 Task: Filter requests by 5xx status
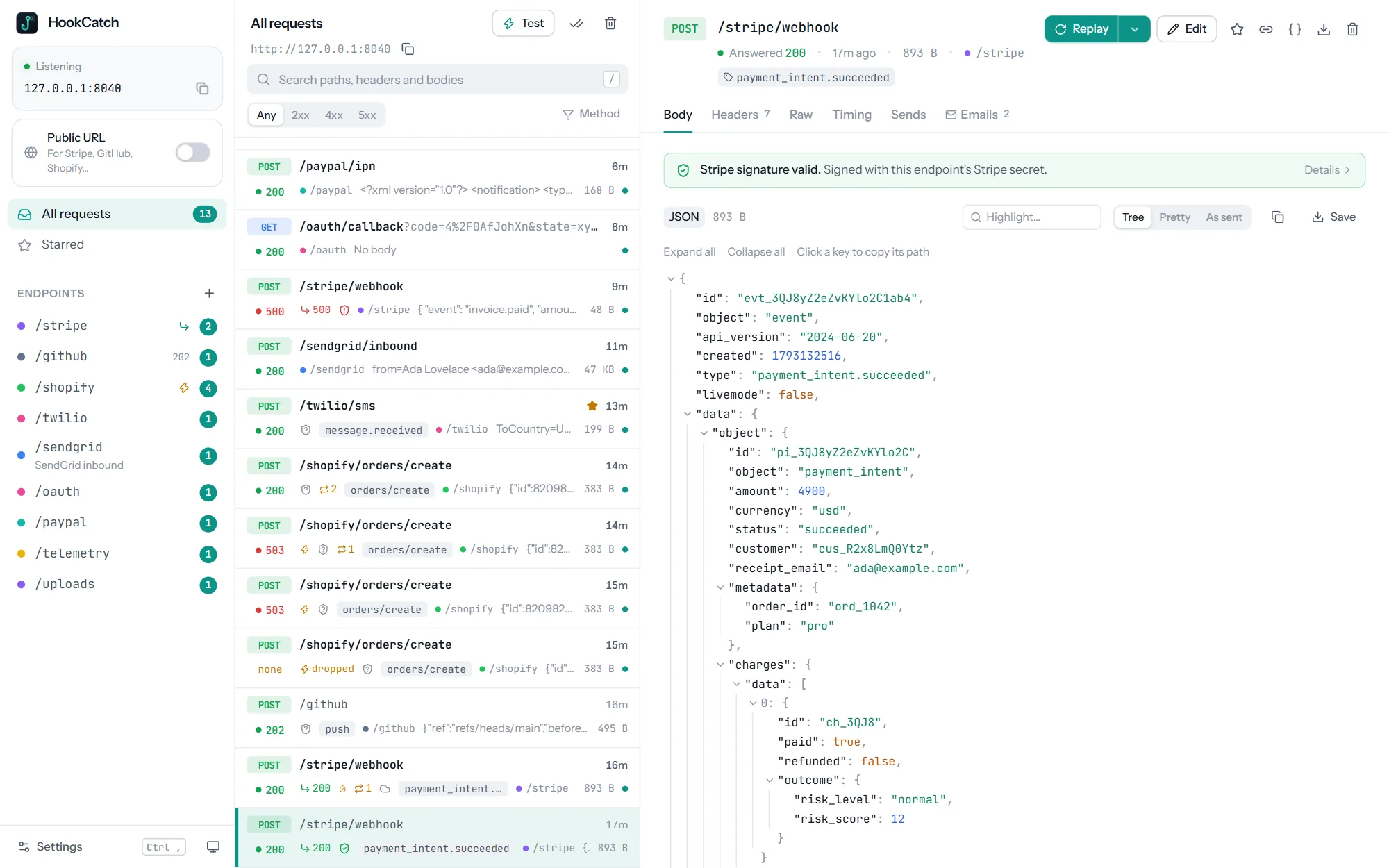pos(367,115)
